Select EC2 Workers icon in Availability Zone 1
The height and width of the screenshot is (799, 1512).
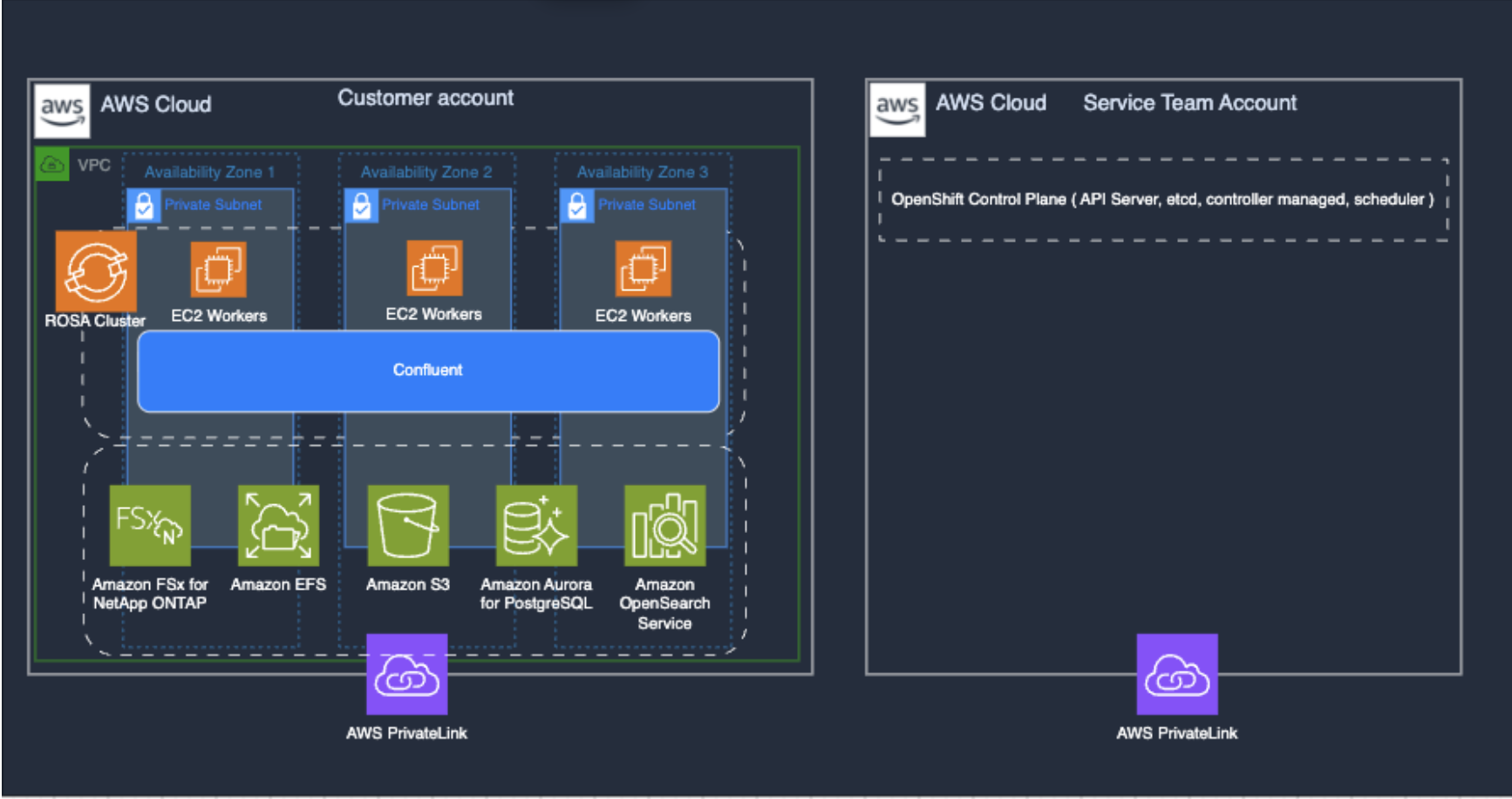[x=218, y=270]
